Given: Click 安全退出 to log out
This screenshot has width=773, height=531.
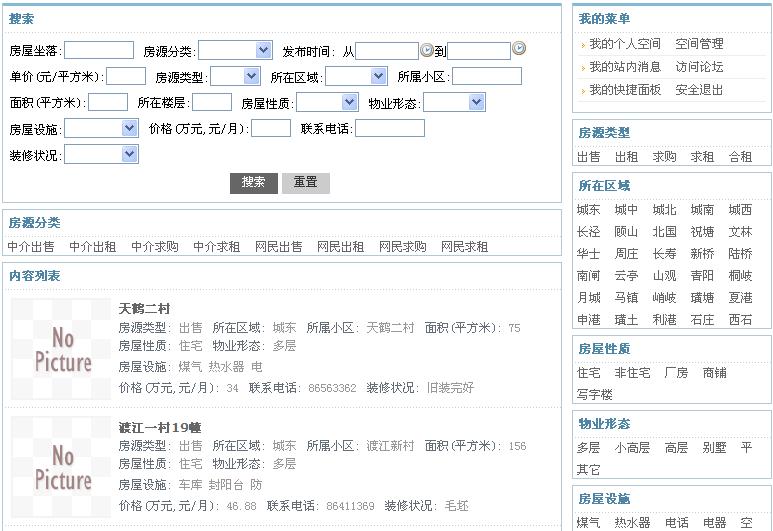Looking at the screenshot, I should click(x=699, y=90).
